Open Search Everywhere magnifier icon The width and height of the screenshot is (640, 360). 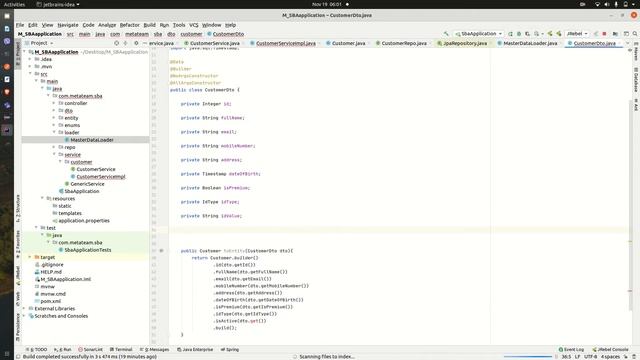[635, 34]
